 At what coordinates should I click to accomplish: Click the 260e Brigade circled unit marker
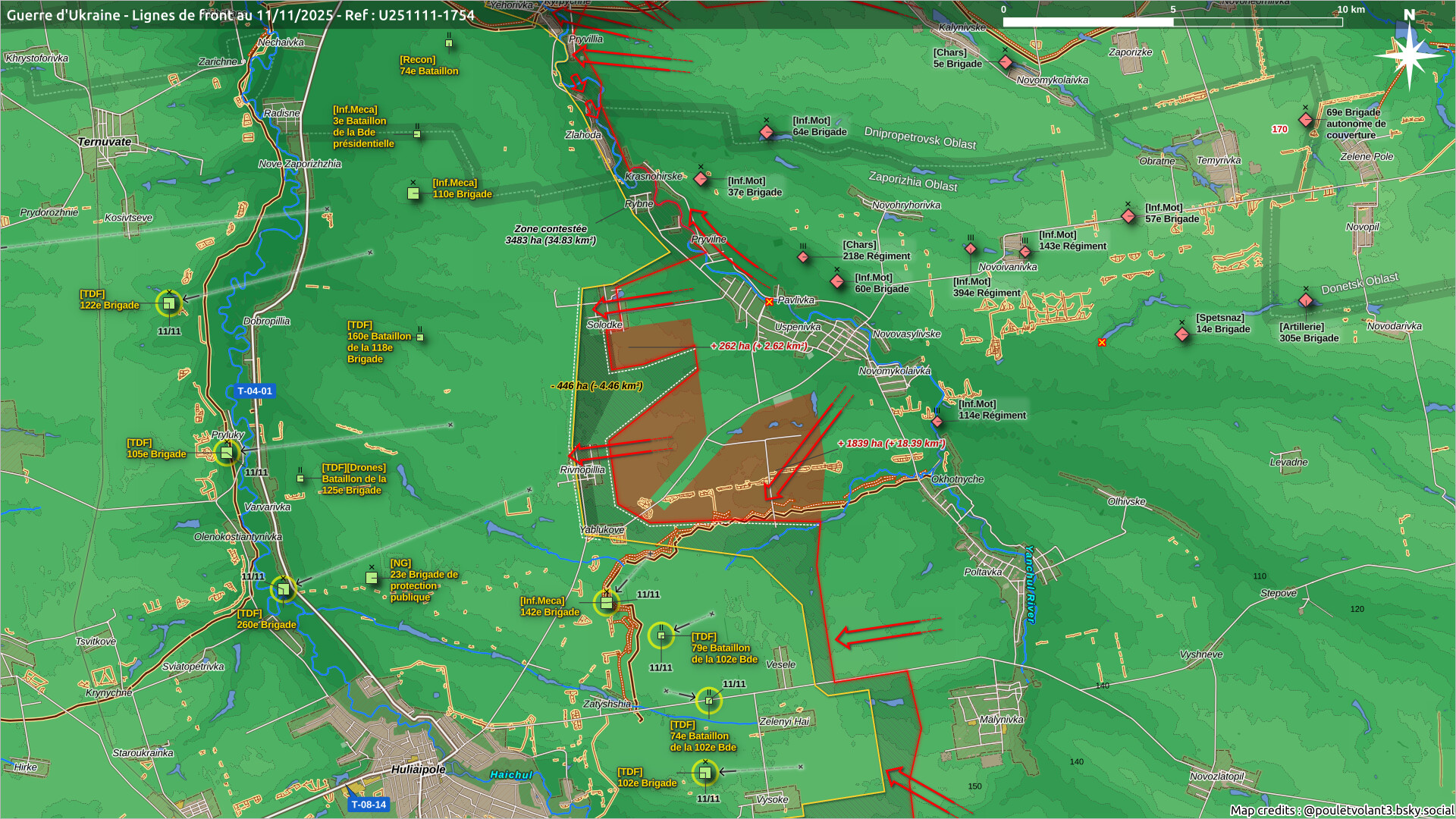(x=283, y=589)
